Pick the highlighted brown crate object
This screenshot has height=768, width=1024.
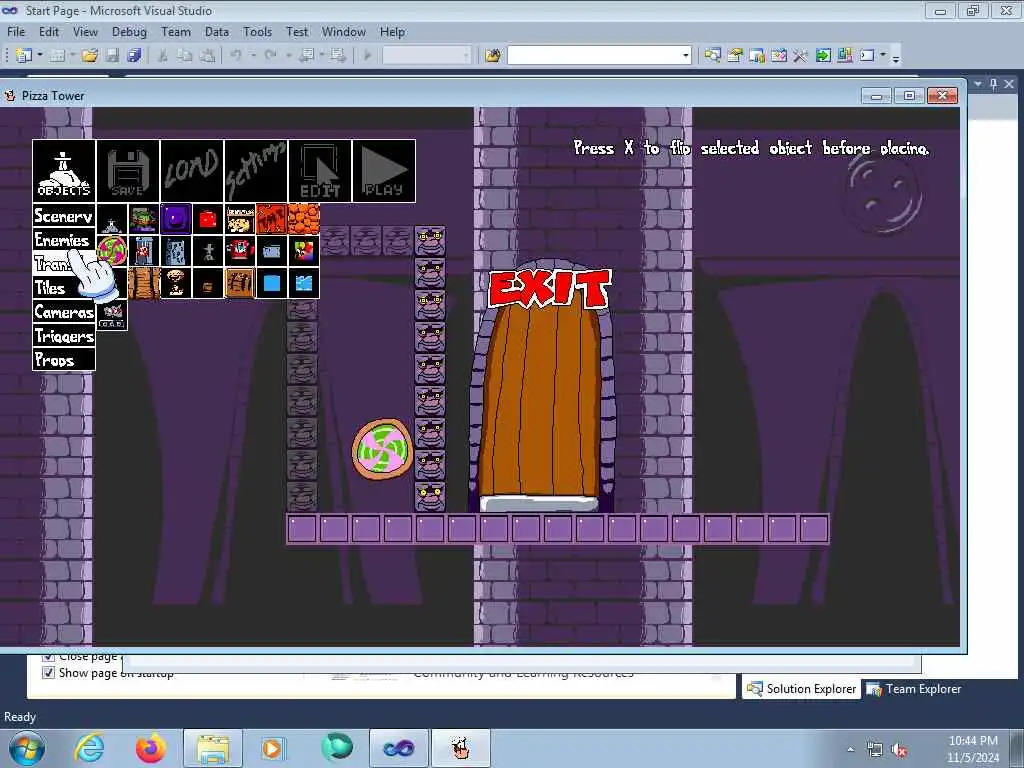(240, 283)
